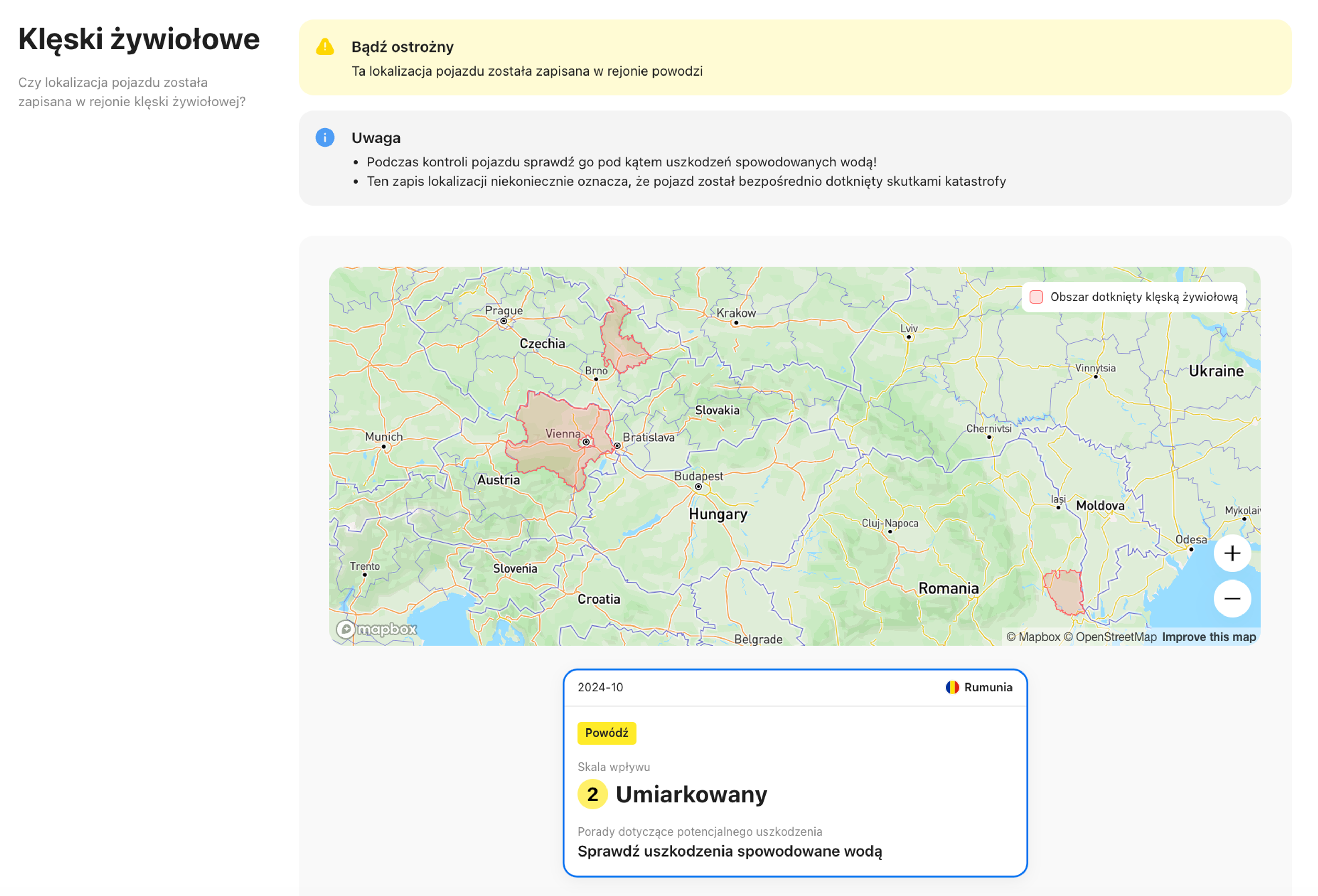1318x896 pixels.
Task: Click the 2024-10 date in event card
Action: (600, 687)
